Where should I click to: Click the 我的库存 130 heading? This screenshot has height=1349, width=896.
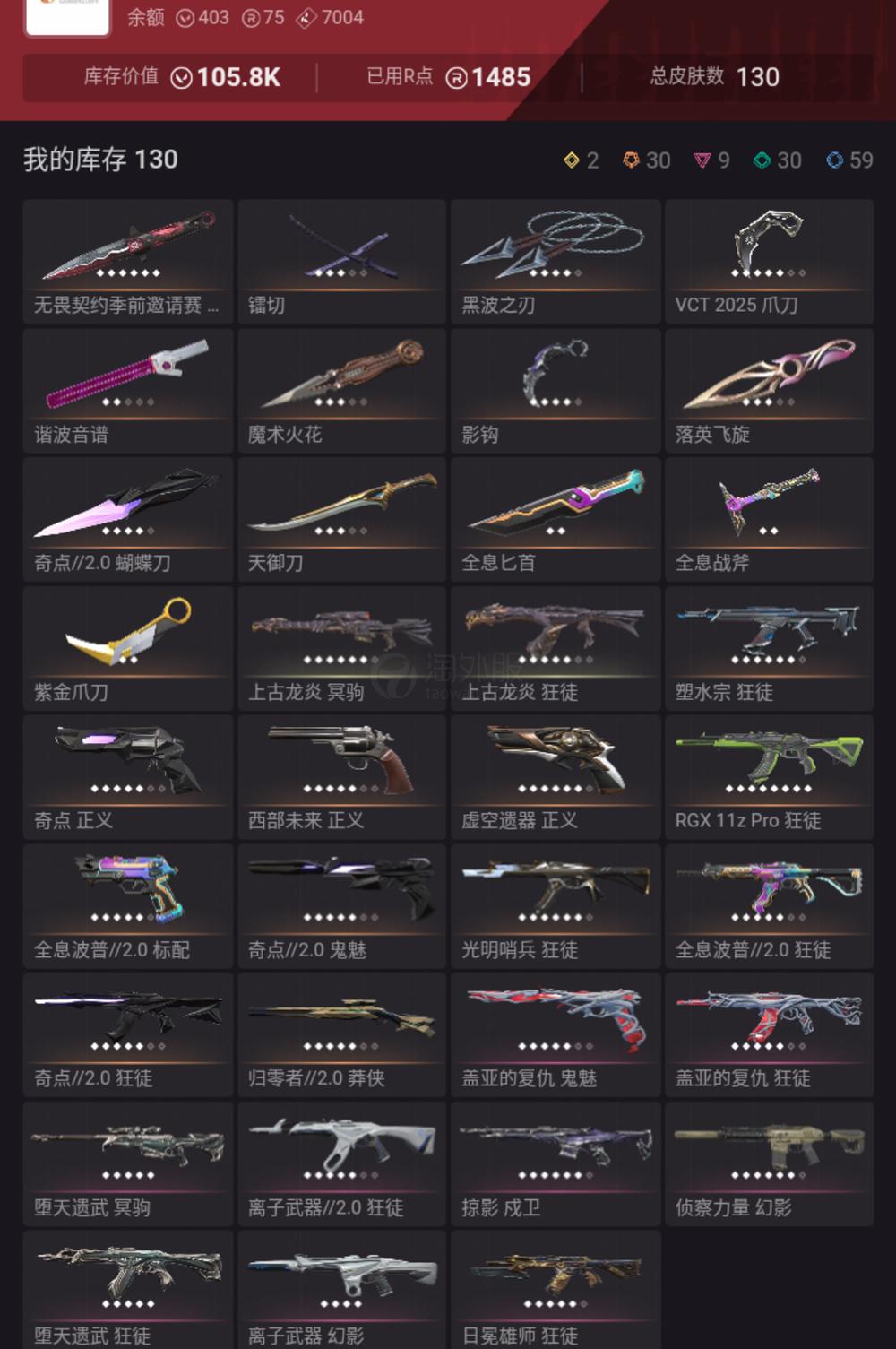pos(100,160)
